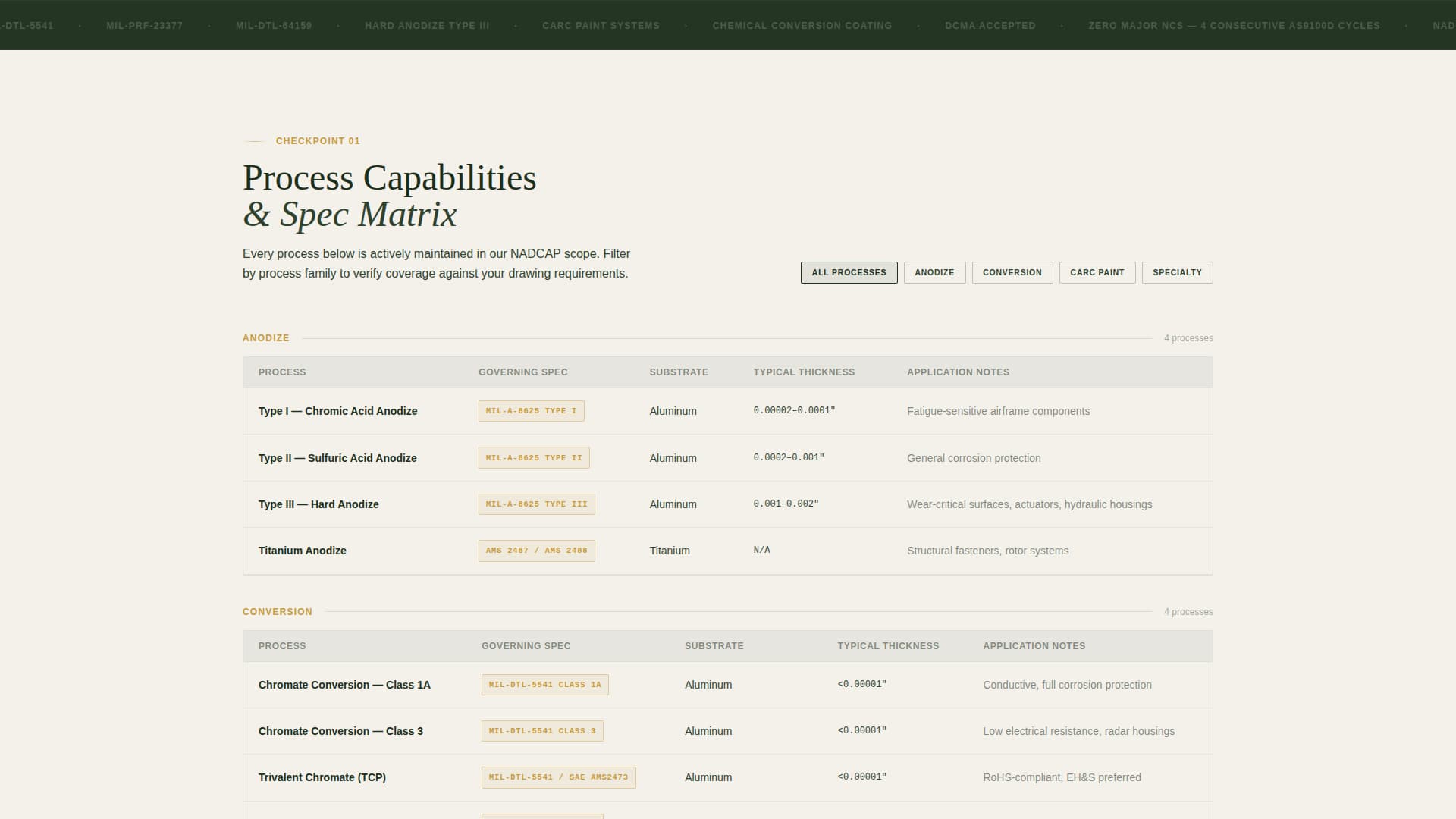Select the CARC PAINT filter tab
Image resolution: width=1456 pixels, height=819 pixels.
point(1097,272)
